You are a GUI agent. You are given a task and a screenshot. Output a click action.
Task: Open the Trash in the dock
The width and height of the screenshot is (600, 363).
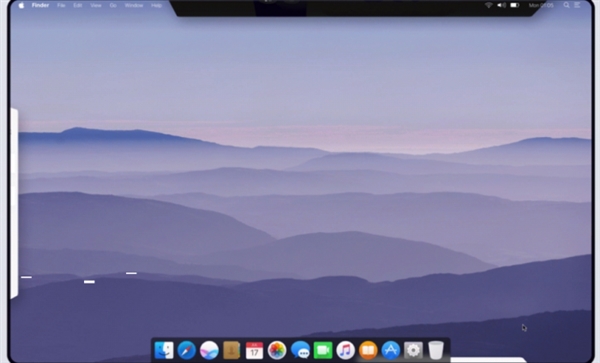(x=436, y=350)
